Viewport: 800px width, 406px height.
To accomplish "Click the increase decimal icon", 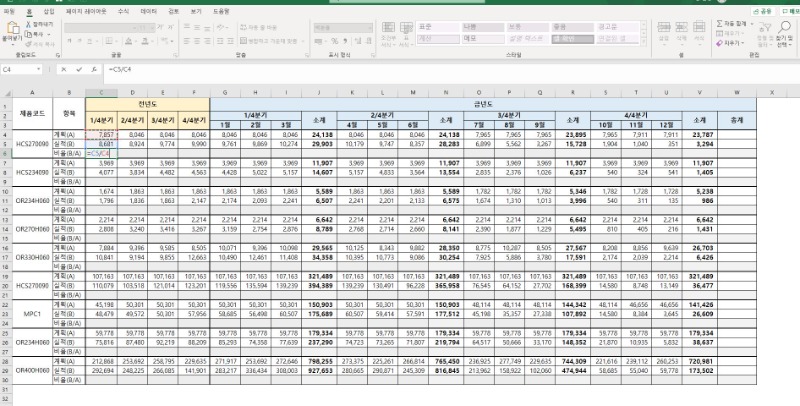I will pyautogui.click(x=358, y=41).
